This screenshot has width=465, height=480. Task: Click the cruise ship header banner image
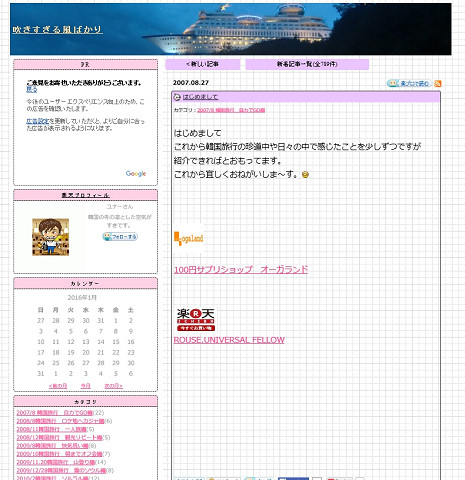coord(231,29)
